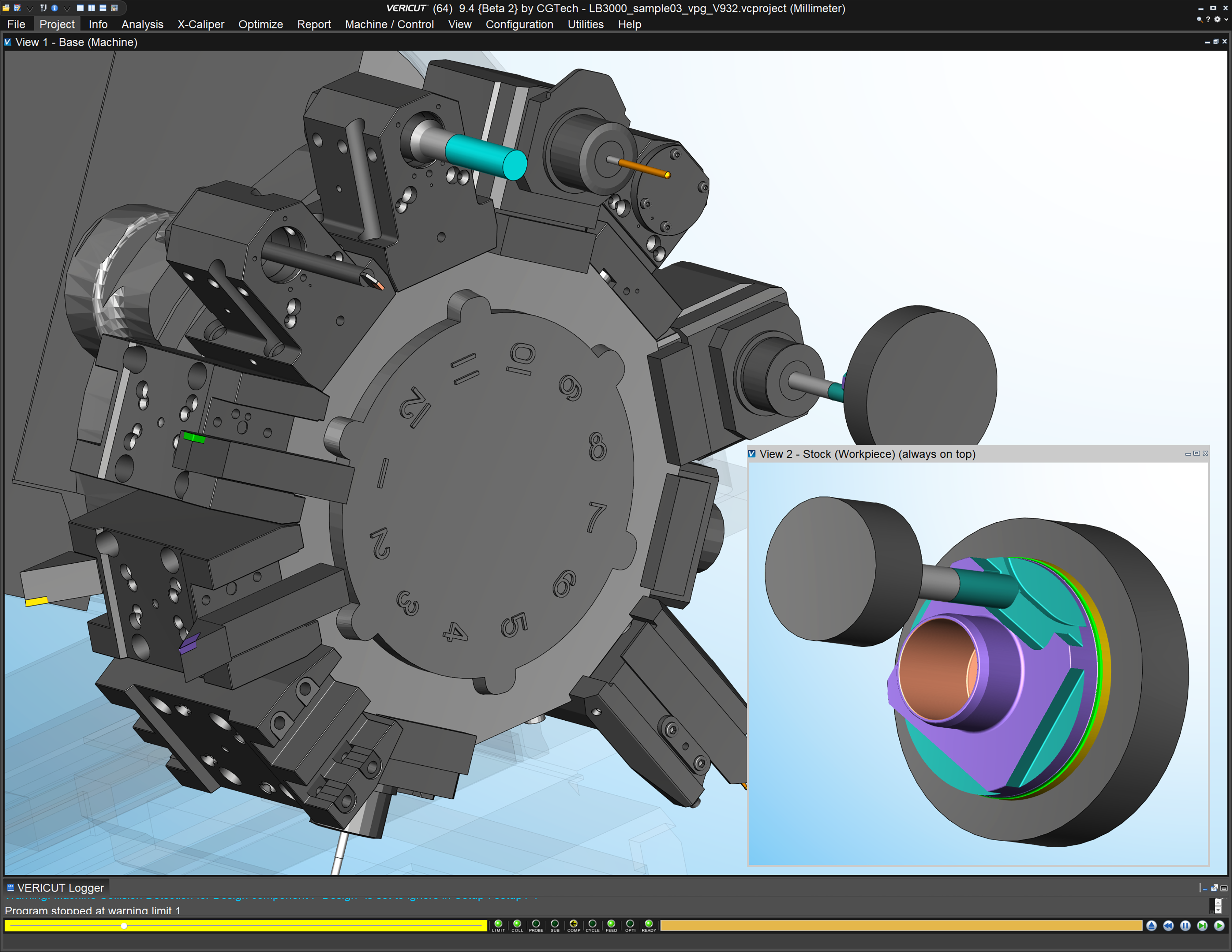
Task: Float the VERICUT Logger panel
Action: click(1215, 888)
